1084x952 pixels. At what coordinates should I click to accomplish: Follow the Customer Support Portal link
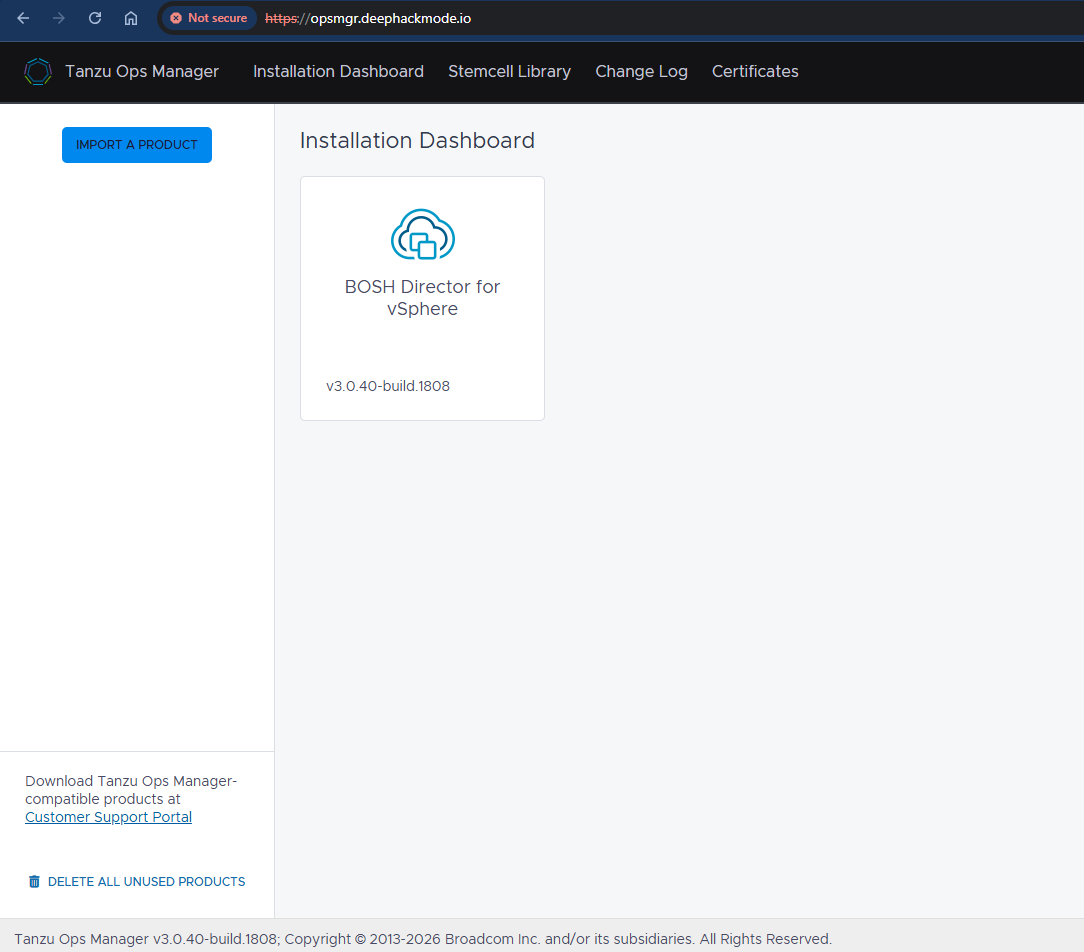tap(109, 816)
